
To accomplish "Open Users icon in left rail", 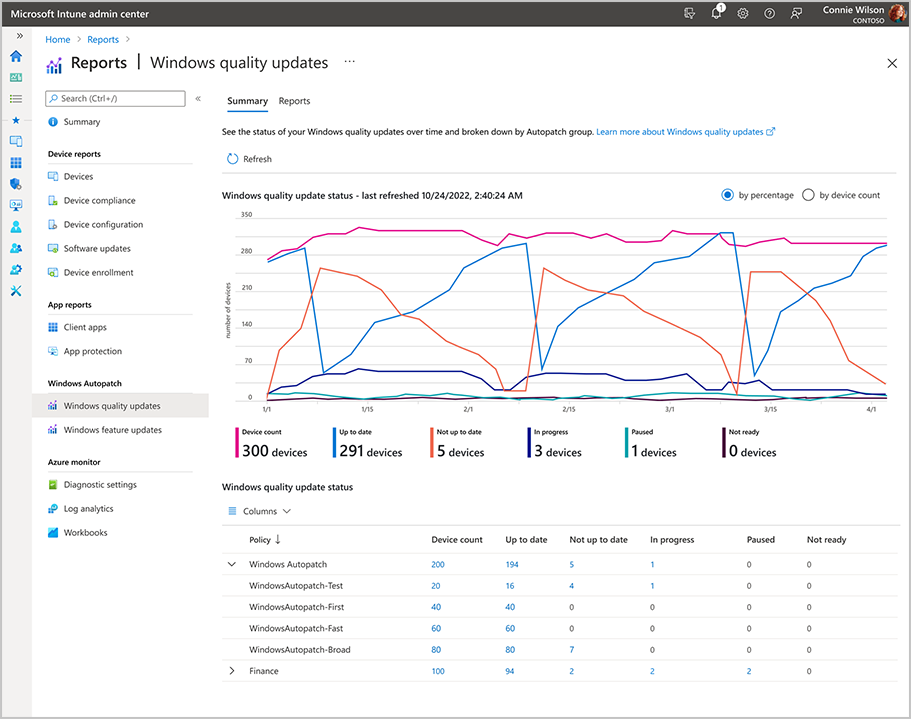I will click(16, 227).
